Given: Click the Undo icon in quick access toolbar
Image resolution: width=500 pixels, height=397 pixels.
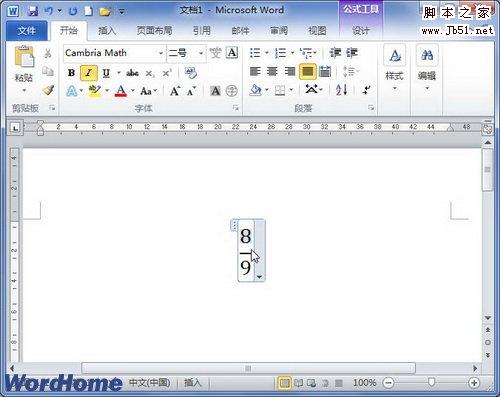Looking at the screenshot, I should (x=49, y=11).
